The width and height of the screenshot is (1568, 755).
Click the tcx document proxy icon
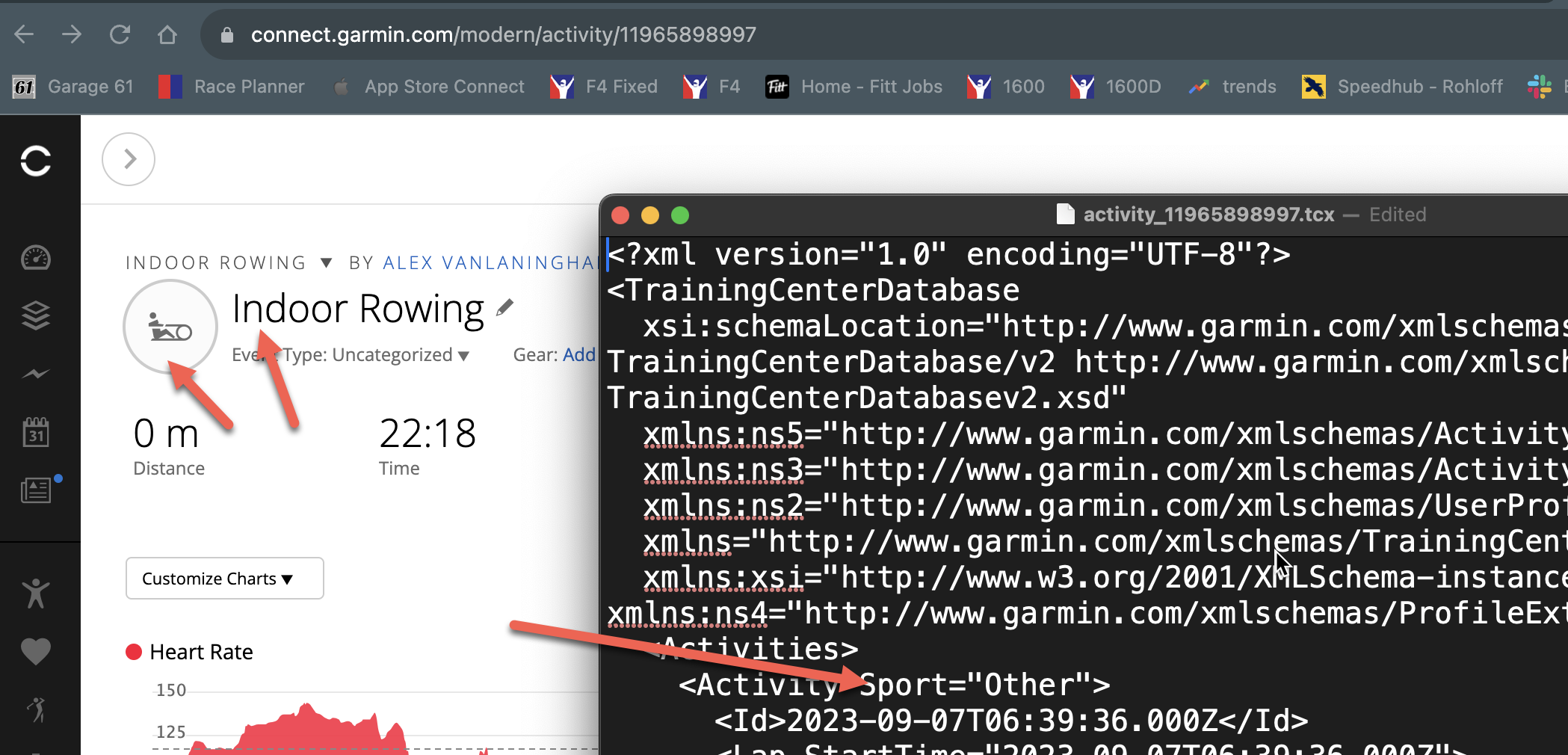(x=1065, y=215)
